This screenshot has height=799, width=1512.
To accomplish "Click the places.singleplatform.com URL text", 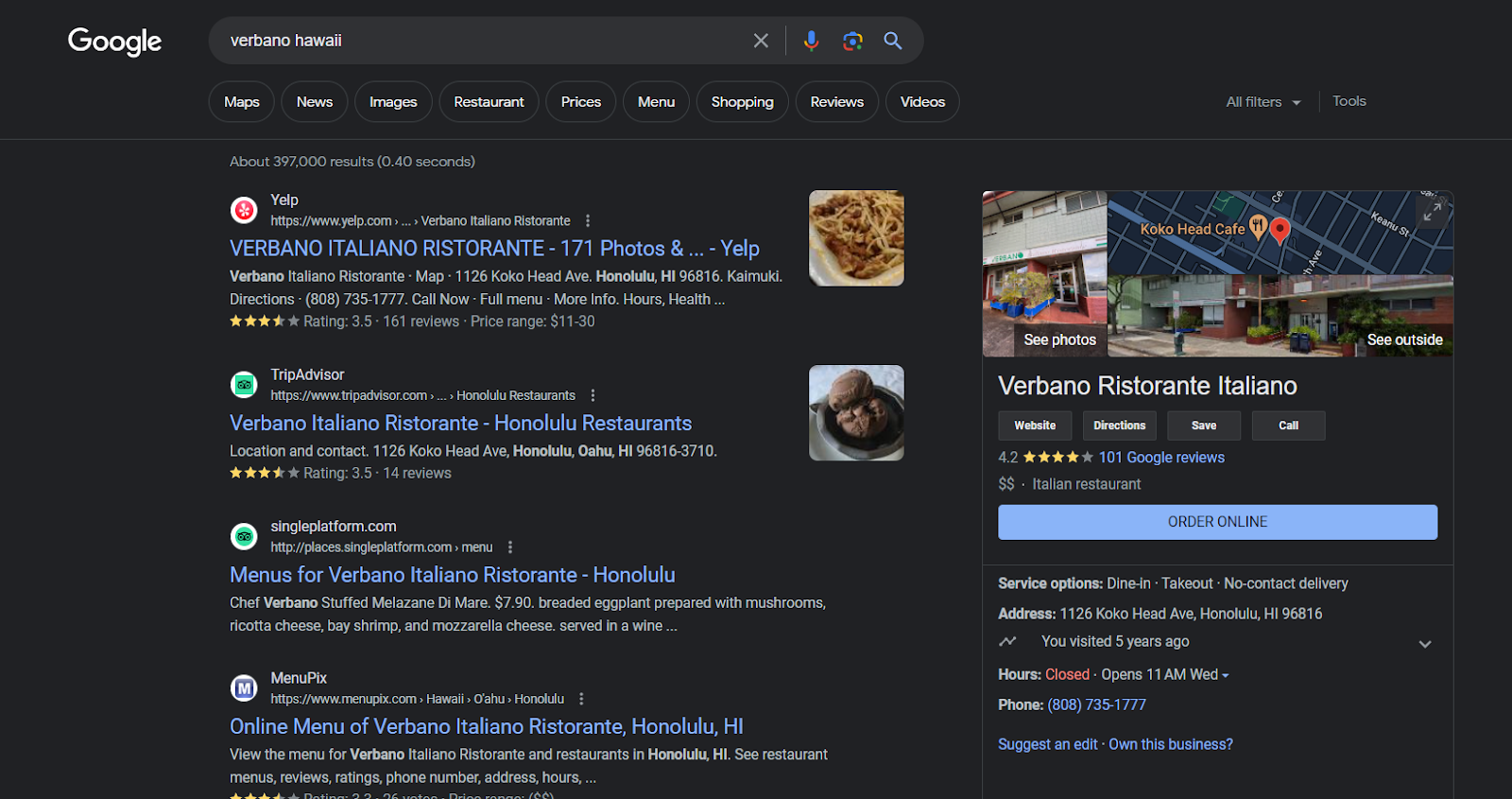I will pyautogui.click(x=382, y=547).
